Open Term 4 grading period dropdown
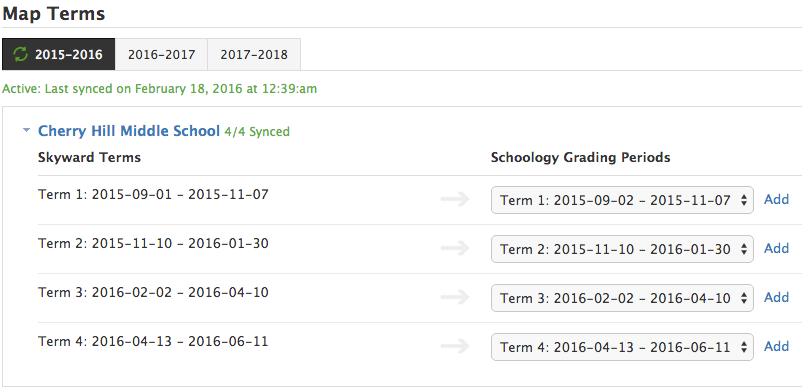The width and height of the screenshot is (802, 387). click(x=622, y=347)
